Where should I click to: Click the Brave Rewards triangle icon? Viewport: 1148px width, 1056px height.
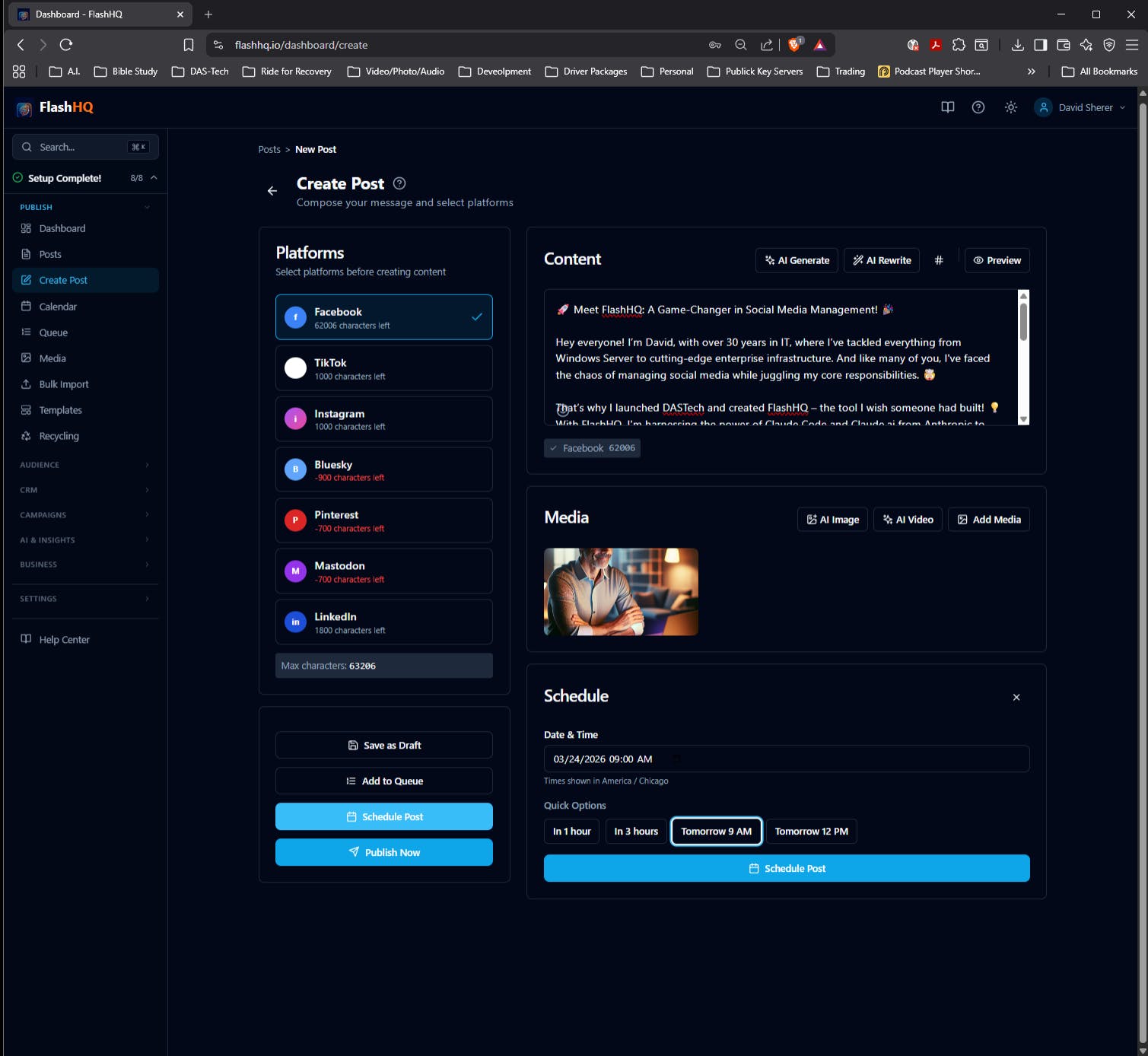coord(819,45)
